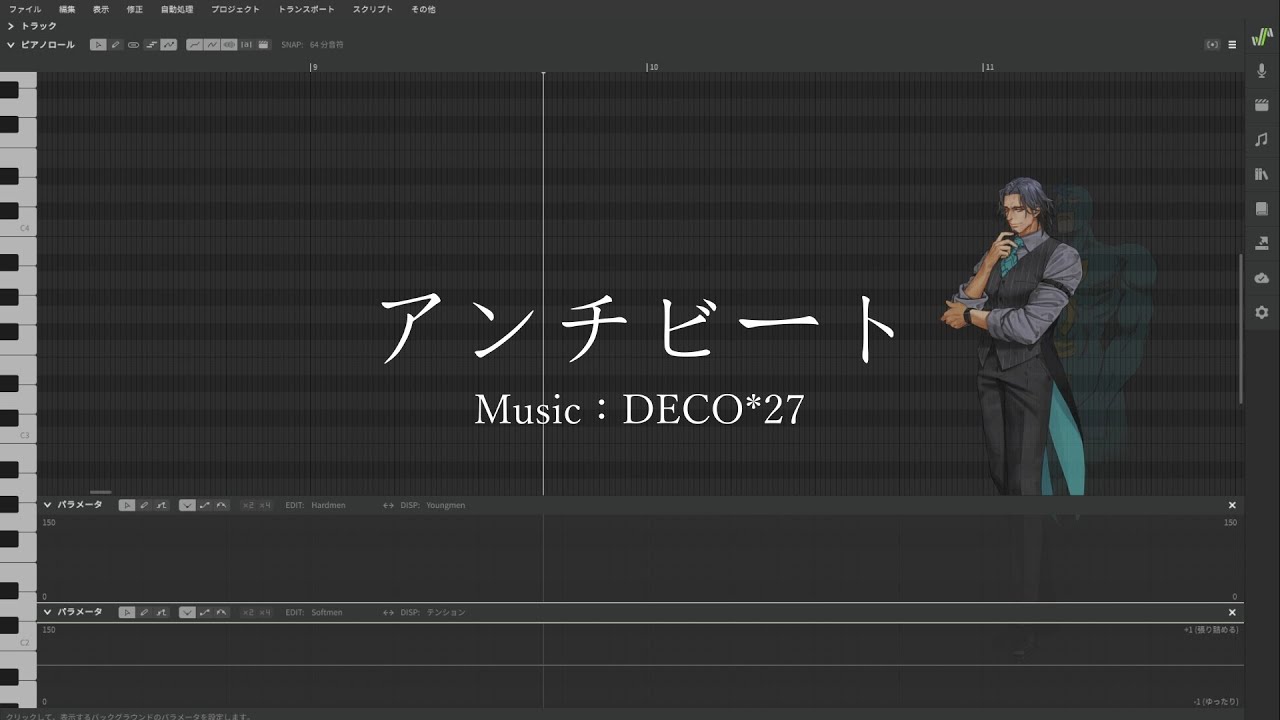Open the その他 menu
The image size is (1280, 720).
click(423, 9)
